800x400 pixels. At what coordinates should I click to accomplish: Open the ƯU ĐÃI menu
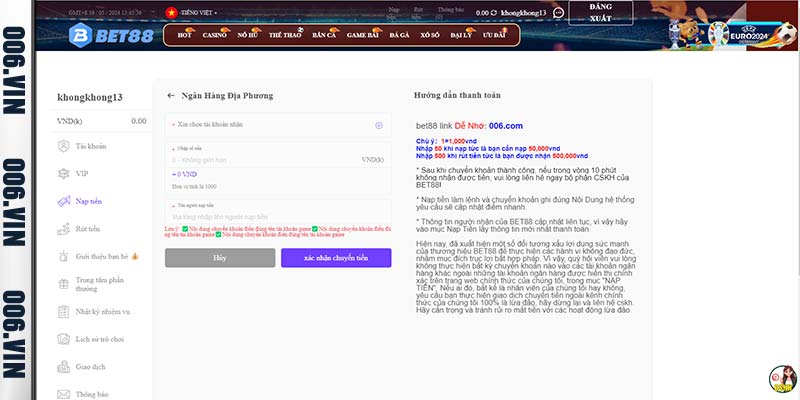(494, 35)
